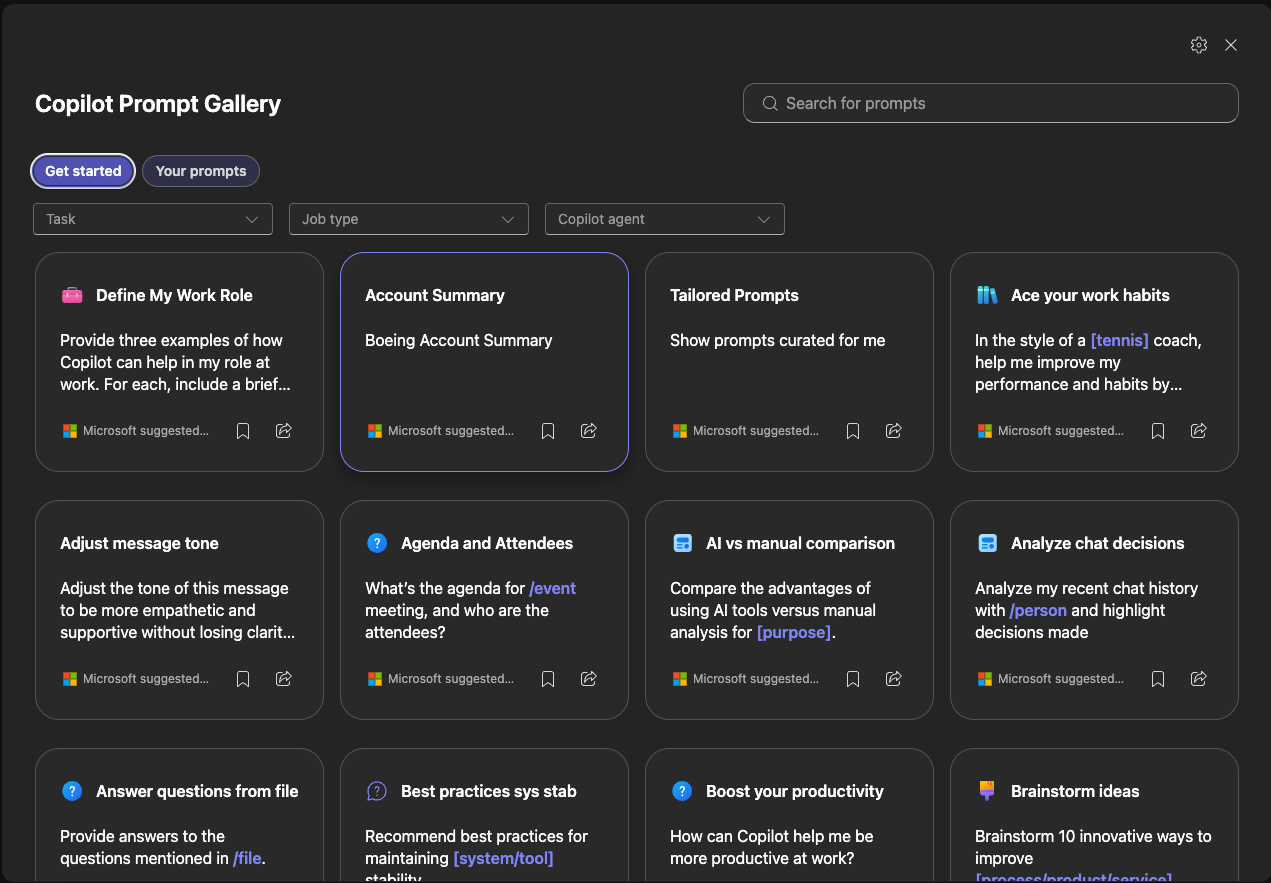The image size is (1271, 883).
Task: Click the [system/tool] placeholder link
Action: coord(503,858)
